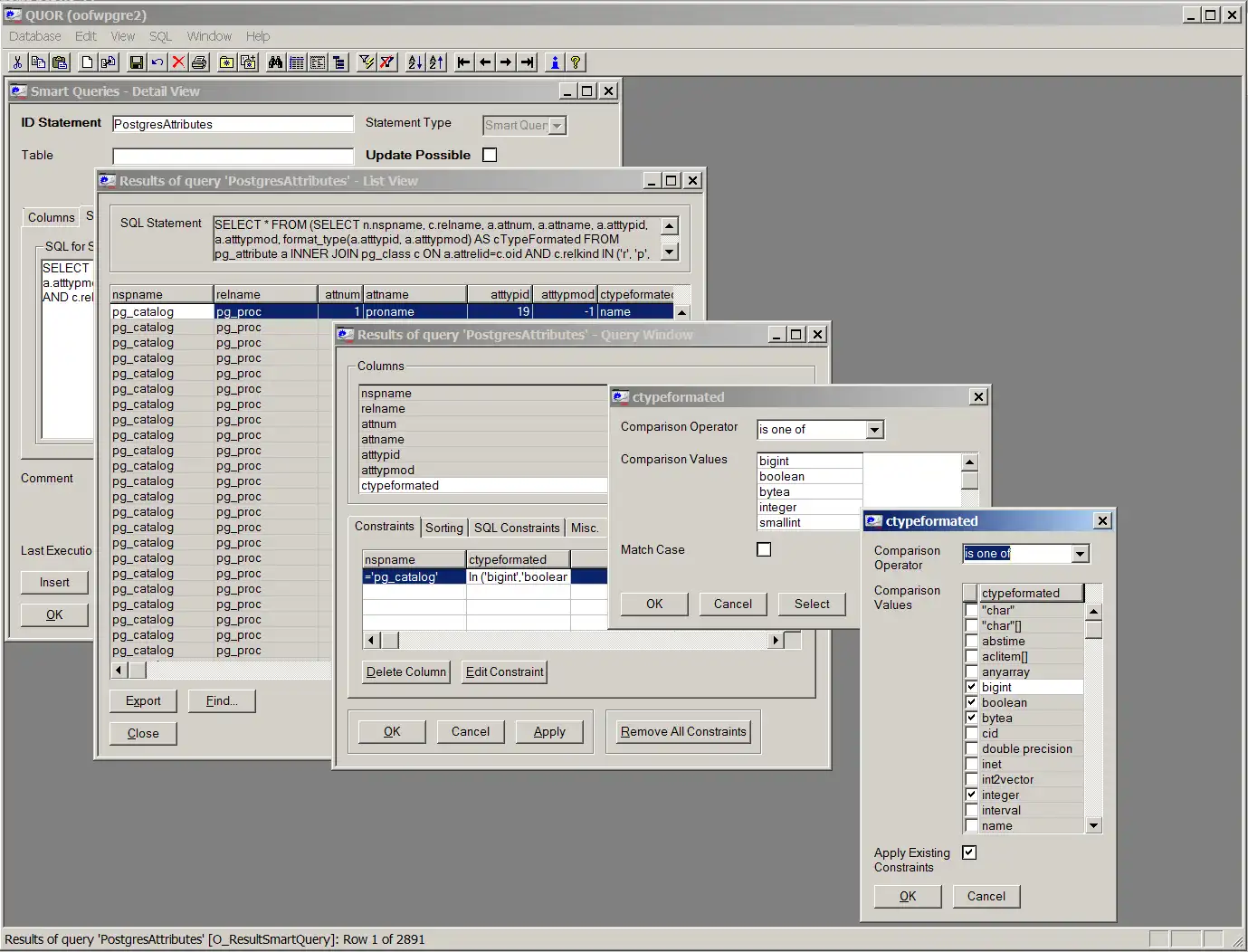Click the red X Delete toolbar icon

tap(178, 62)
